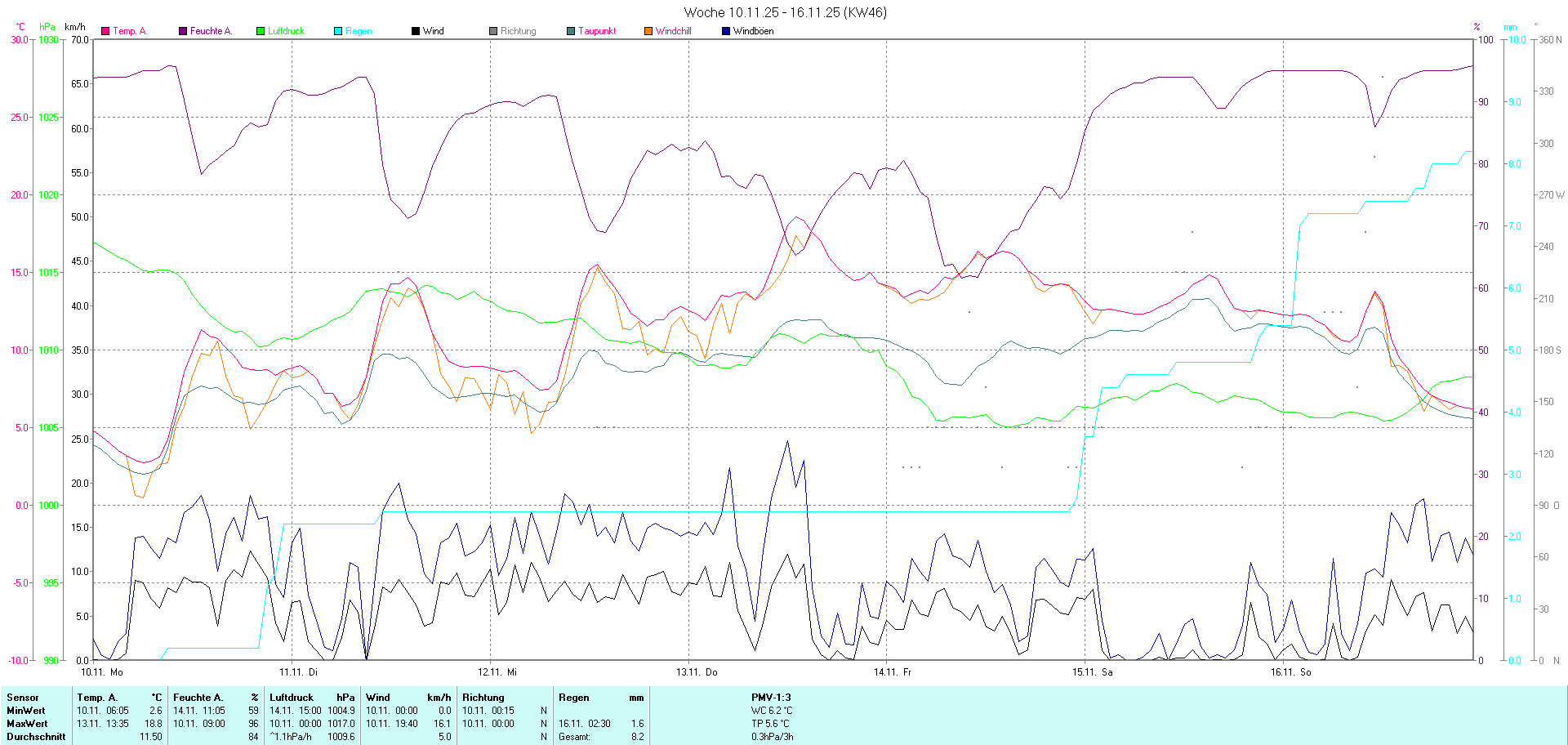
Task: Select the 10.11. Mo date marker
Action: pyautogui.click(x=102, y=672)
